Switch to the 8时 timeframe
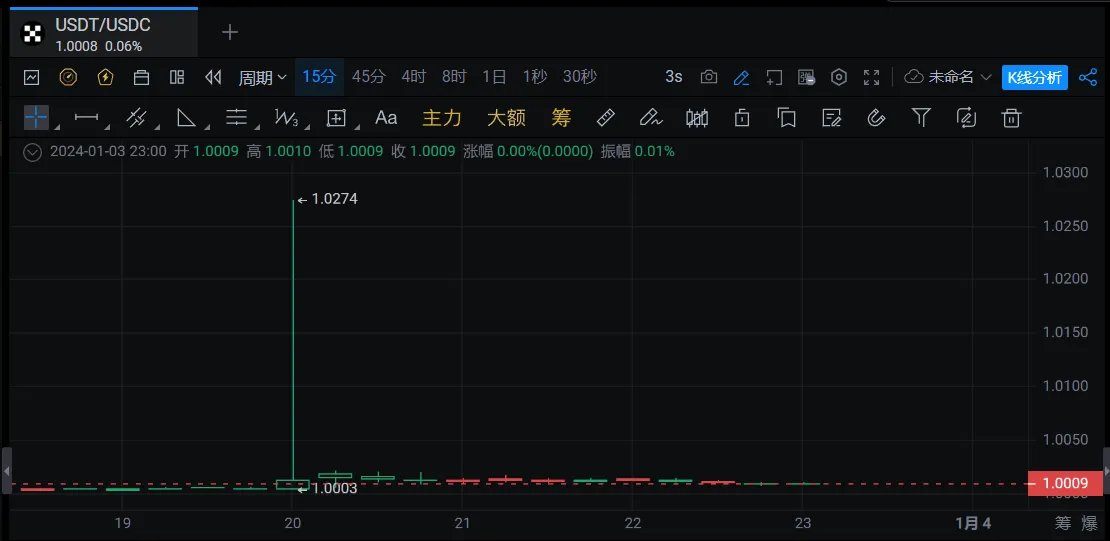The height and width of the screenshot is (541, 1110). point(454,77)
